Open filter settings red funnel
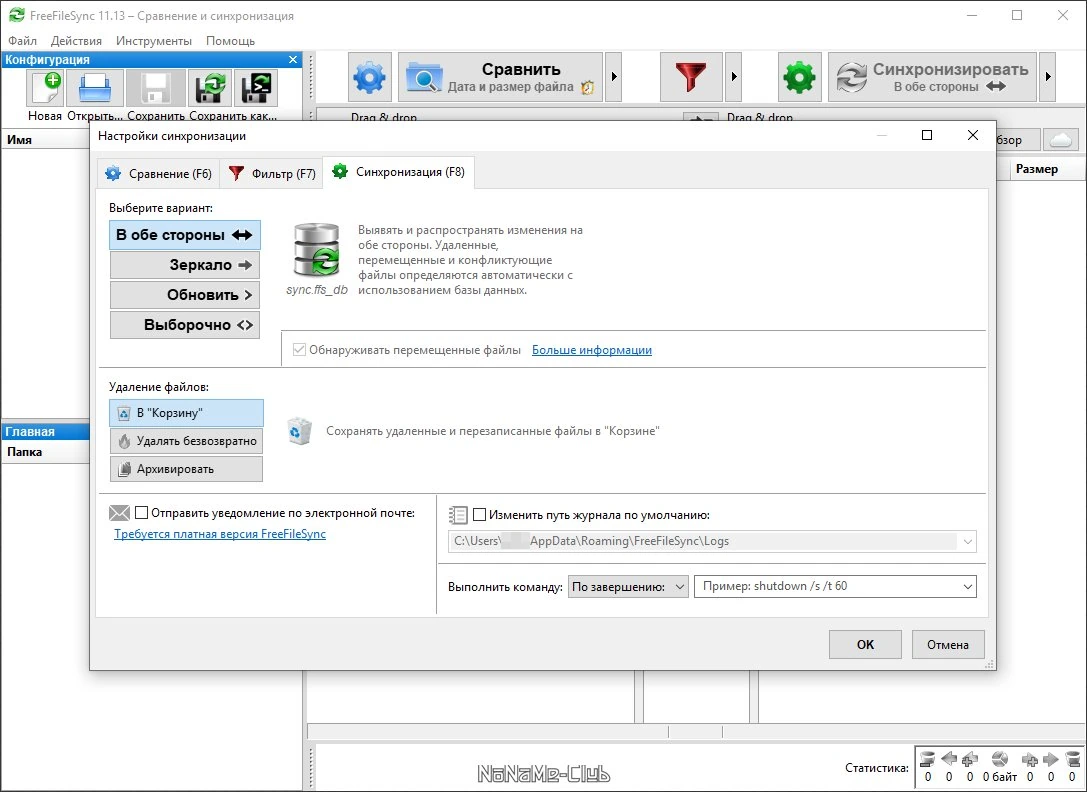This screenshot has width=1087, height=792. (x=690, y=77)
